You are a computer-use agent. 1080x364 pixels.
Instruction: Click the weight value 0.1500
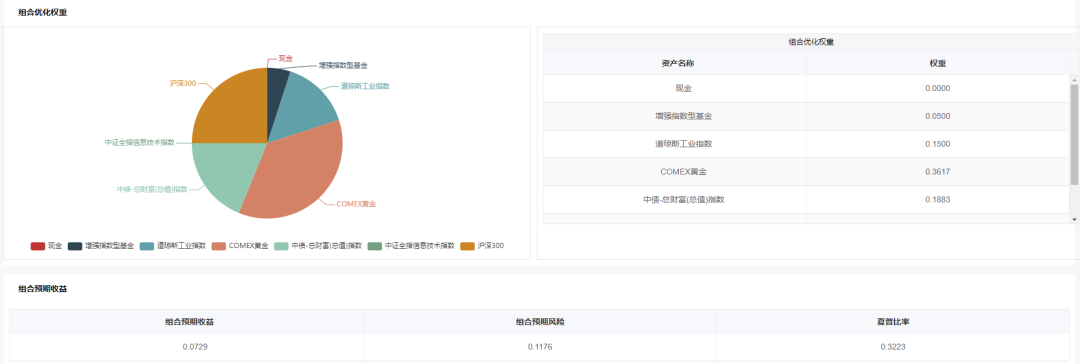click(x=938, y=144)
